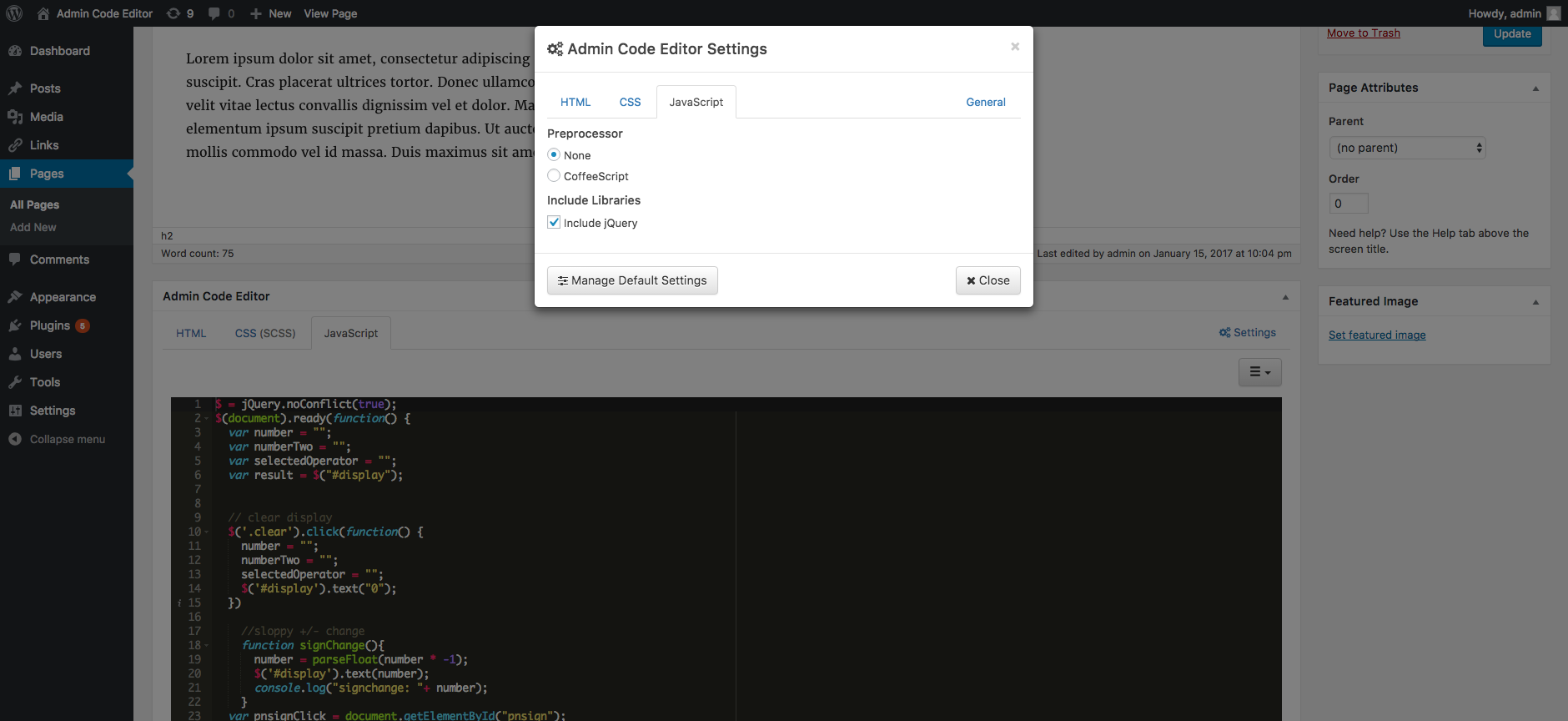Viewport: 1568px width, 721px height.
Task: Click Manage Default Settings button
Action: click(632, 280)
